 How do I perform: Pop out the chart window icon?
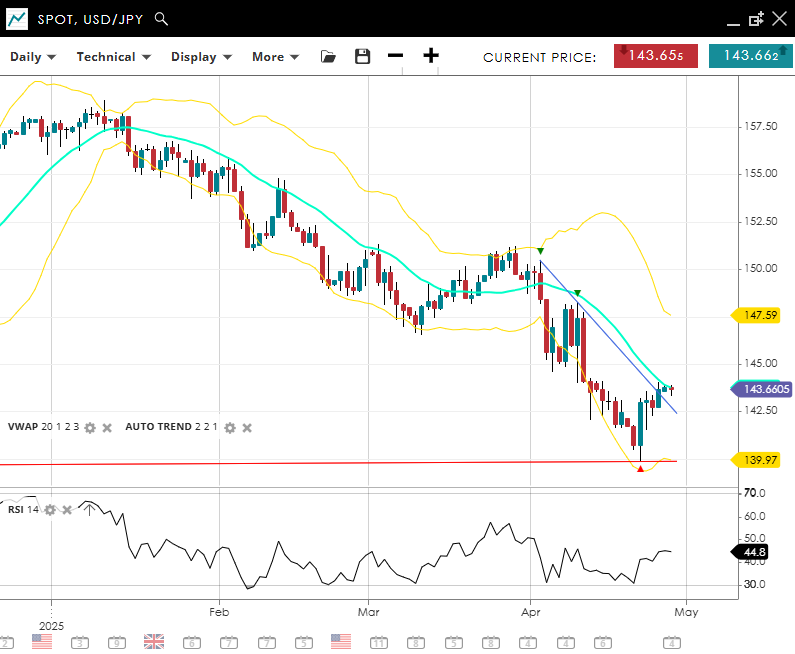pyautogui.click(x=756, y=19)
